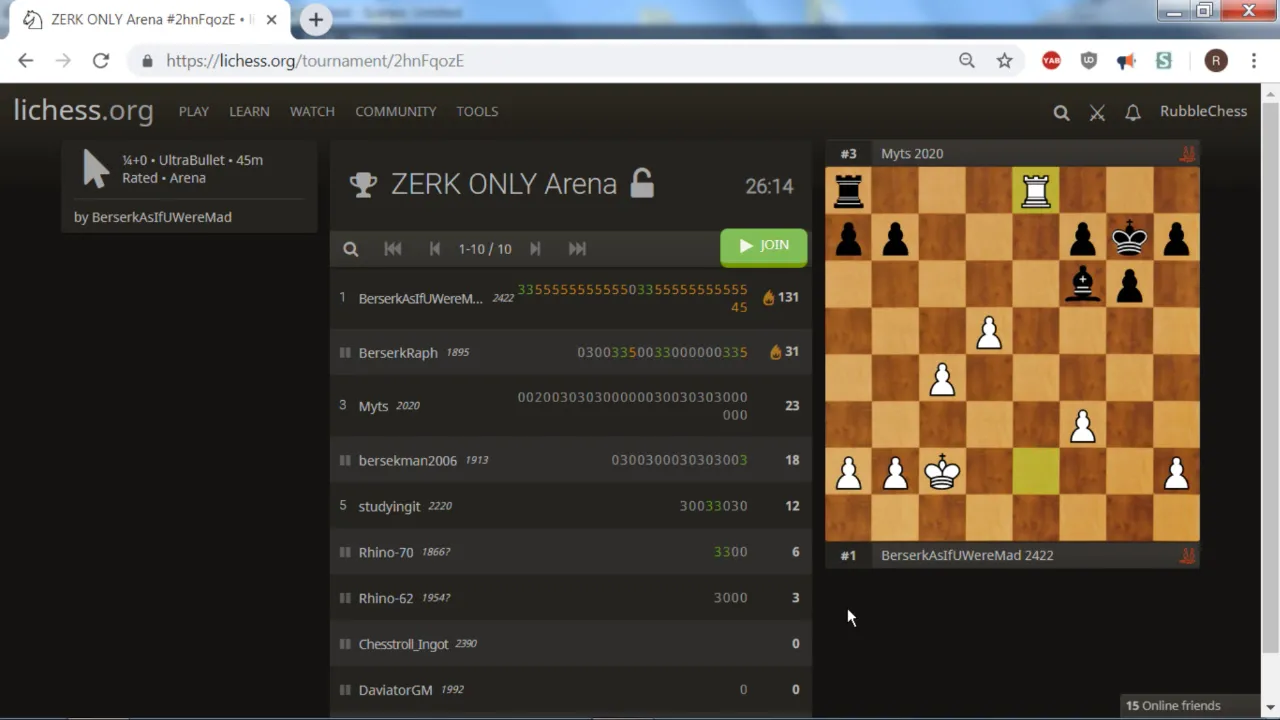The image size is (1280, 720).
Task: Open the RubbleChess user menu
Action: click(1203, 111)
